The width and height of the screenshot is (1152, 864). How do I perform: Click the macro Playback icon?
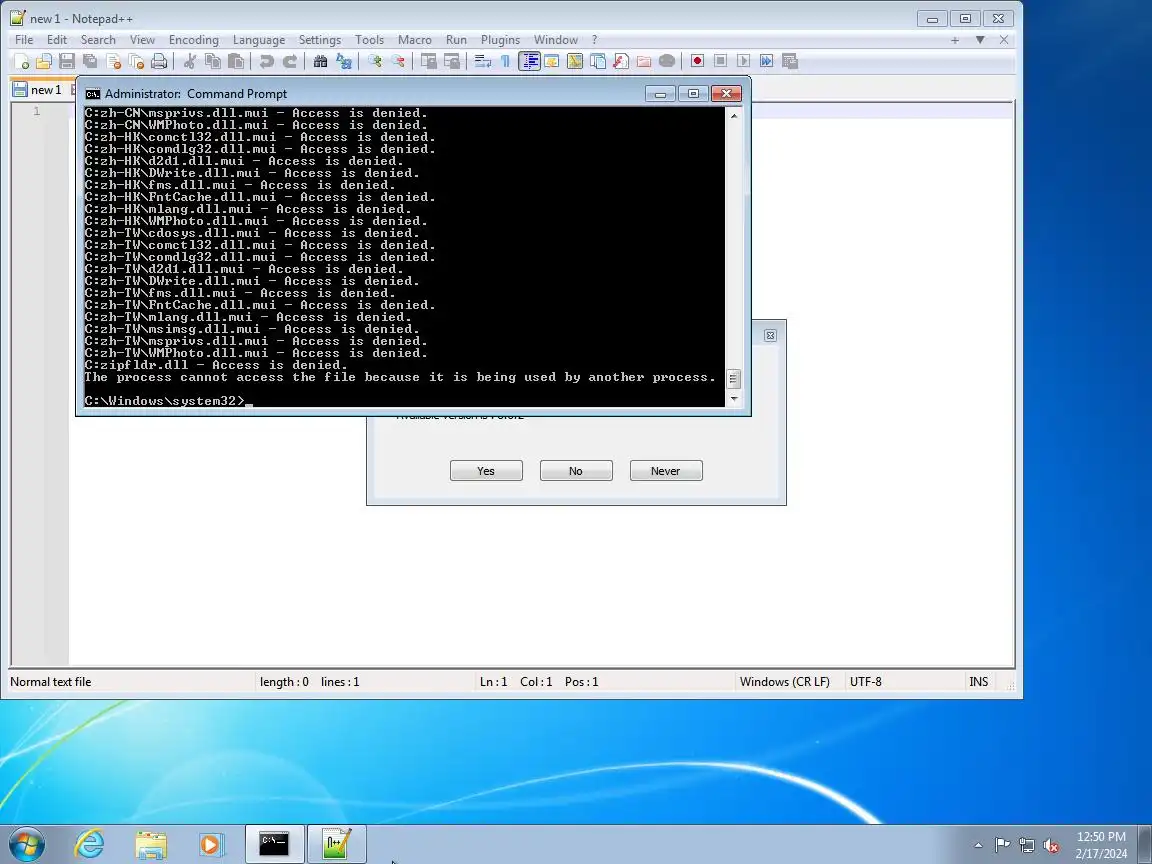pos(744,62)
